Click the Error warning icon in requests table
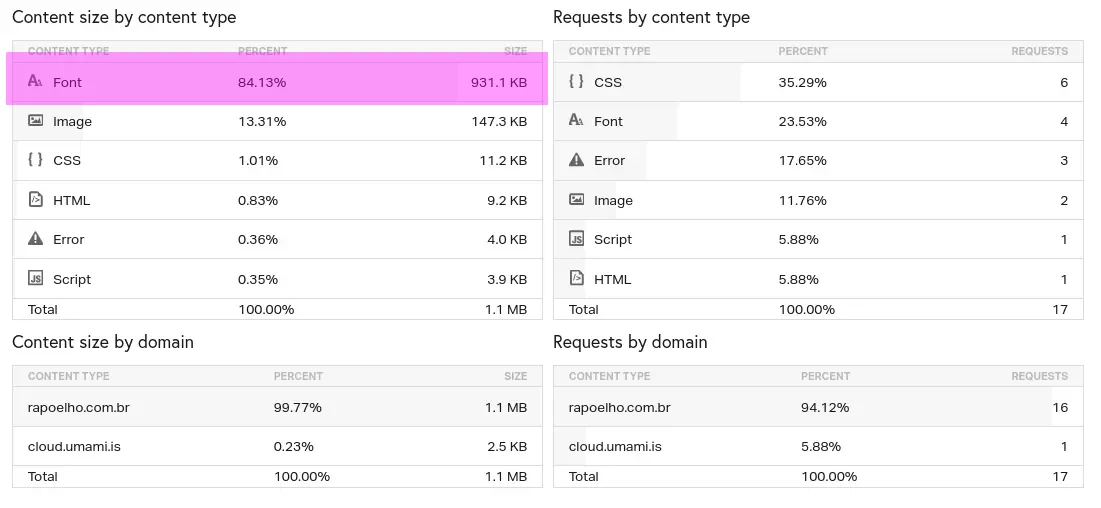 click(x=576, y=160)
